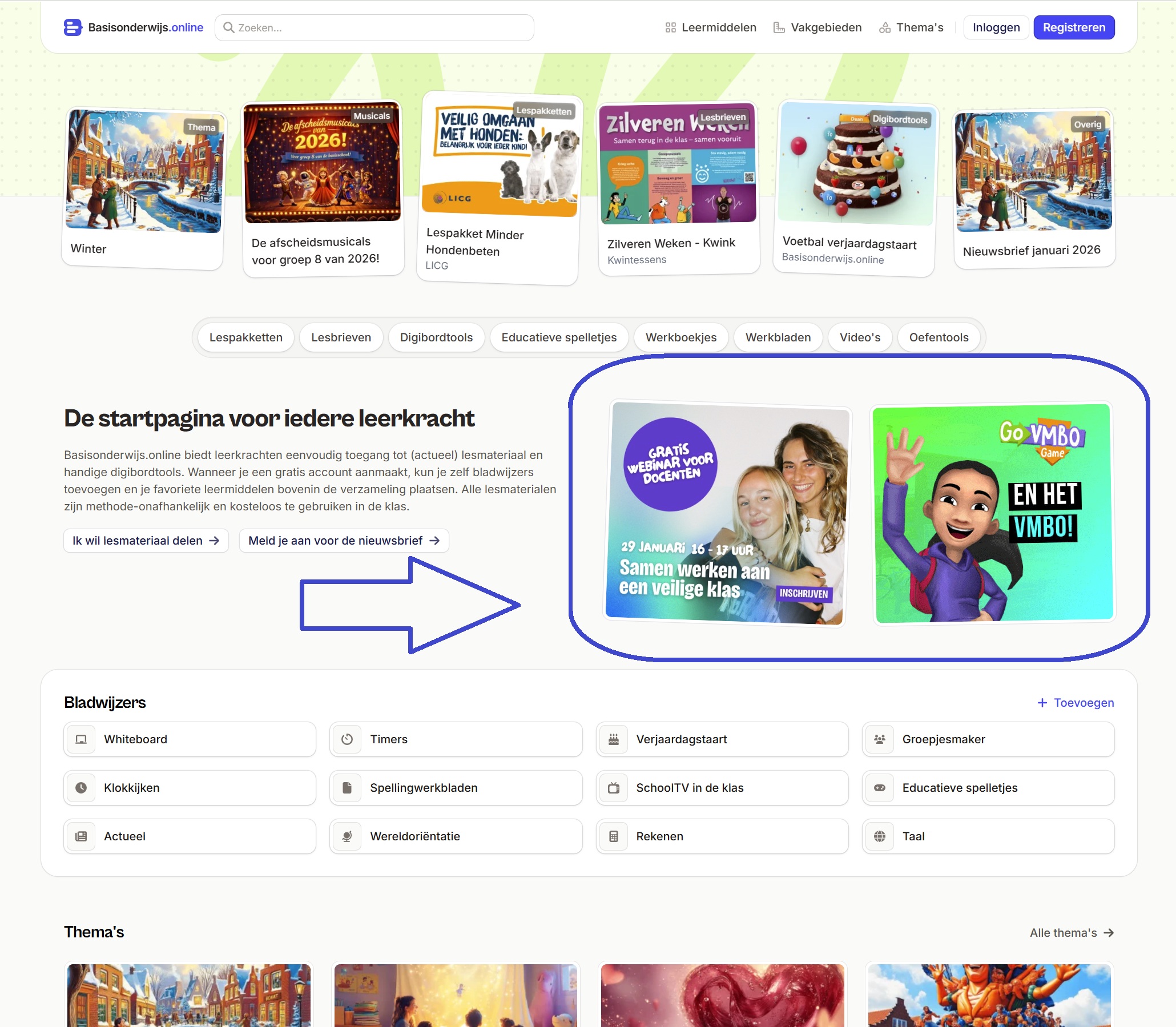Image resolution: width=1176 pixels, height=1027 pixels.
Task: Select the Lespakketten category pill
Action: pyautogui.click(x=246, y=337)
